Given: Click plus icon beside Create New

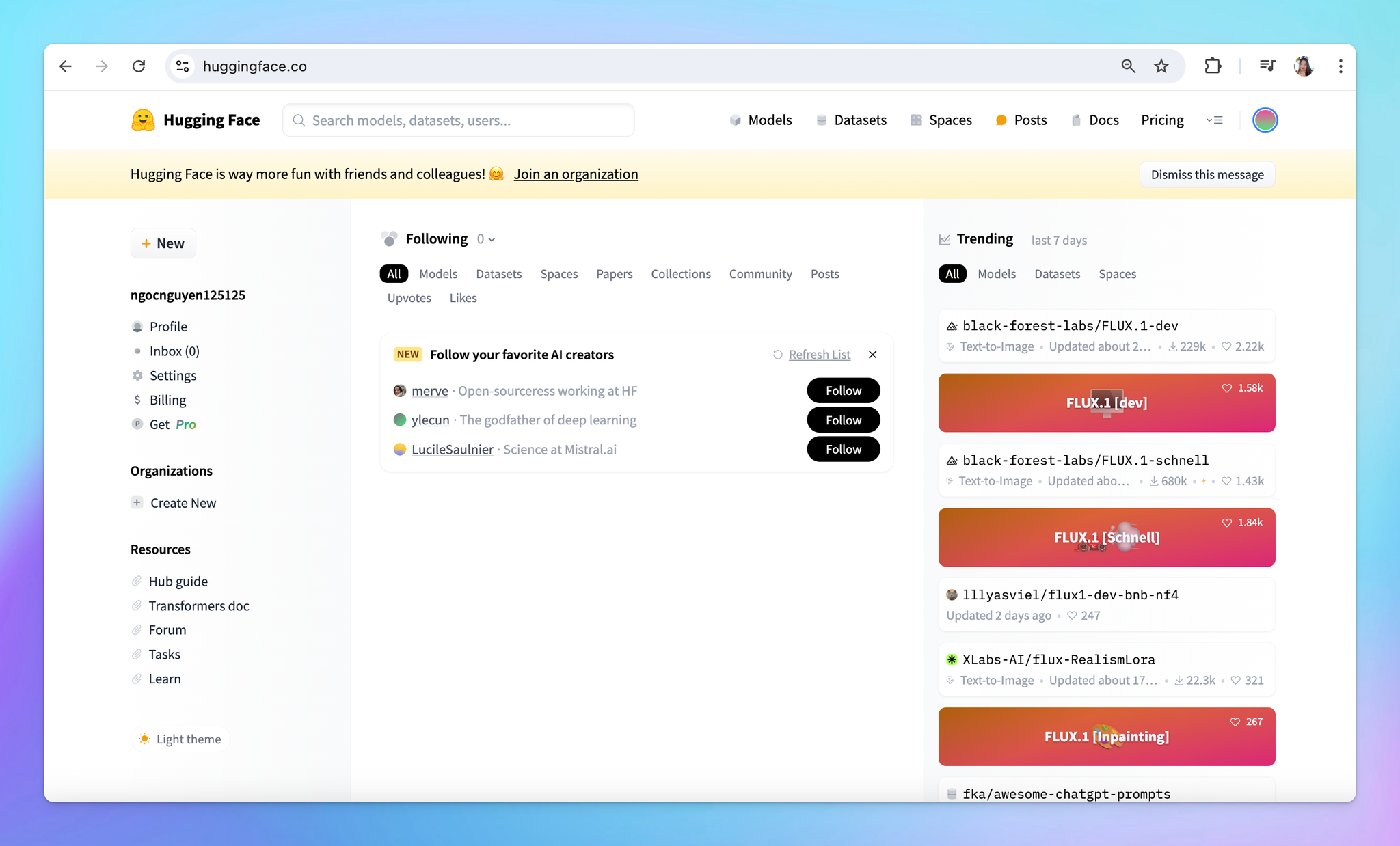Looking at the screenshot, I should [x=137, y=502].
